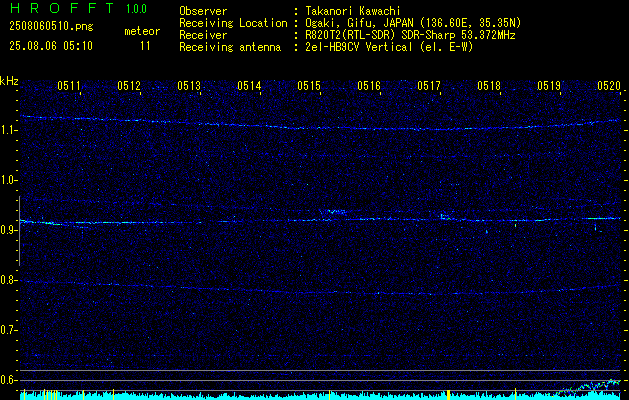Select the R820T2(RTL-SDR) SDR-Sharp 53.372MHz value
The height and width of the screenshot is (400, 629).
click(410, 35)
